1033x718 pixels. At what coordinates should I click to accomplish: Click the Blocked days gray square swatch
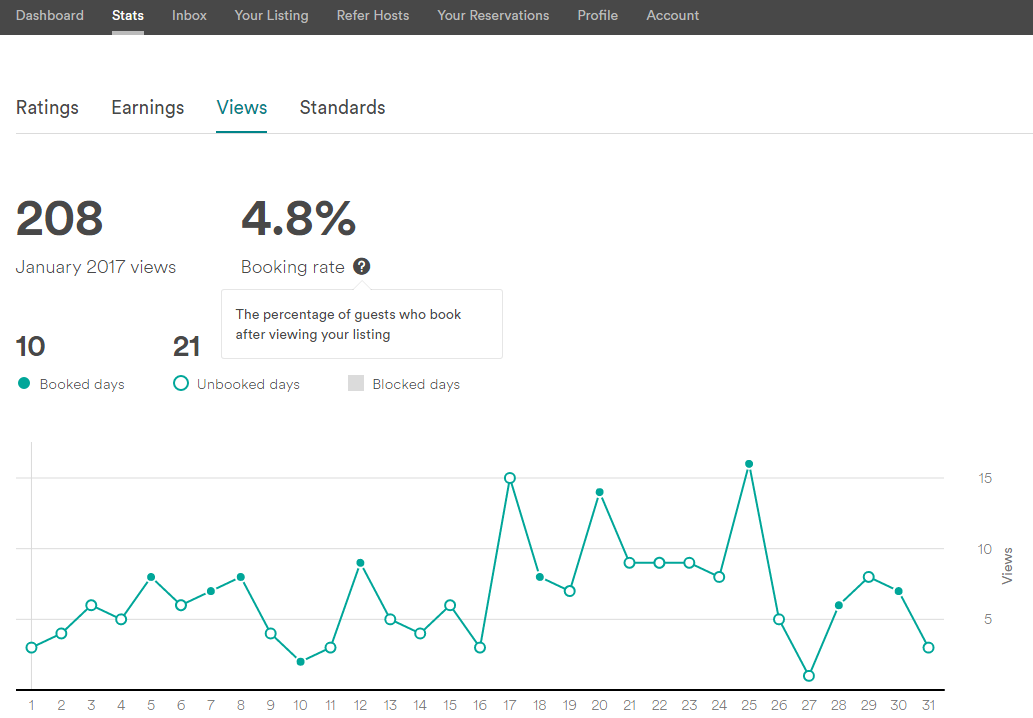(356, 383)
